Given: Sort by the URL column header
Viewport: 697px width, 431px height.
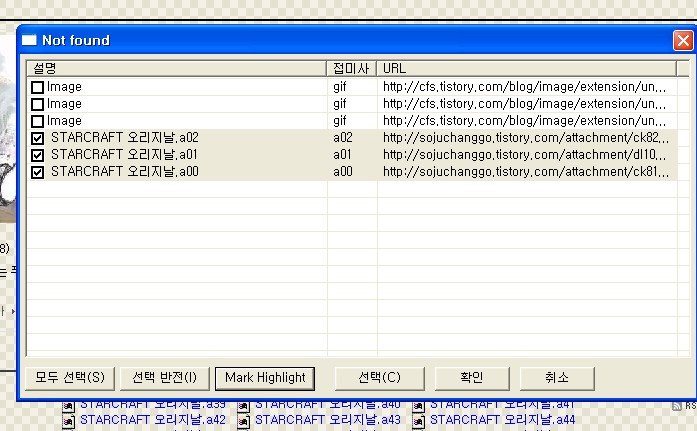Looking at the screenshot, I should point(527,68).
